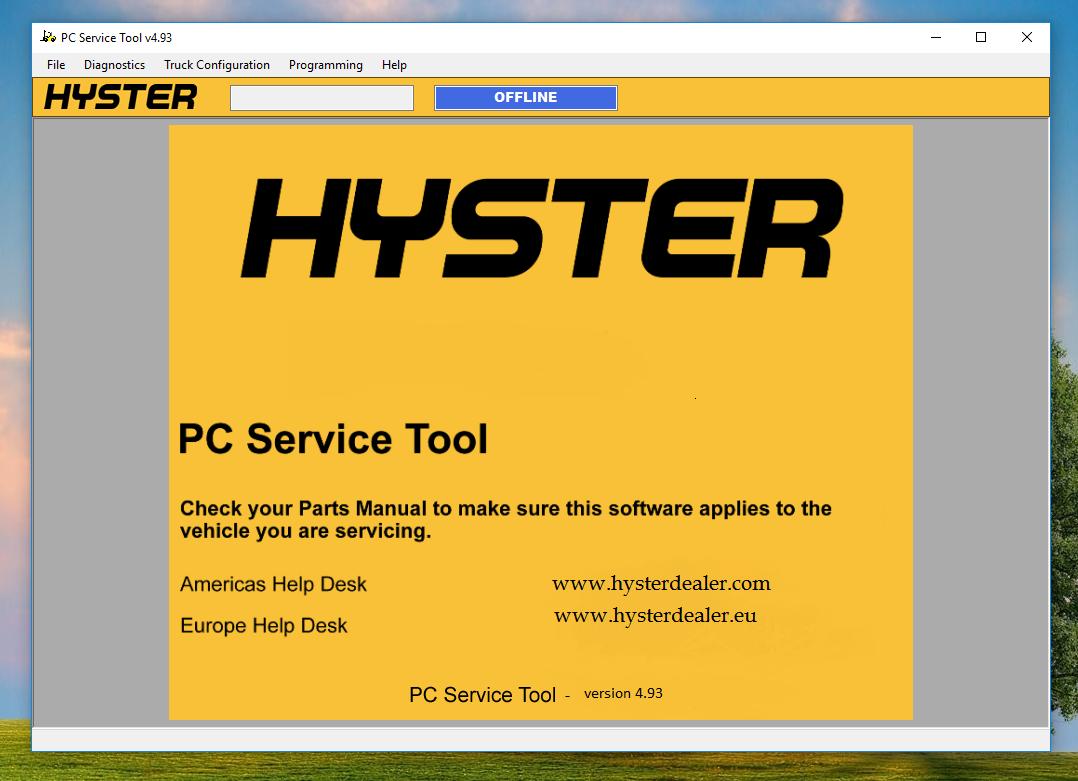Open the Diagnostics menu
The image size is (1078, 781).
coord(114,64)
